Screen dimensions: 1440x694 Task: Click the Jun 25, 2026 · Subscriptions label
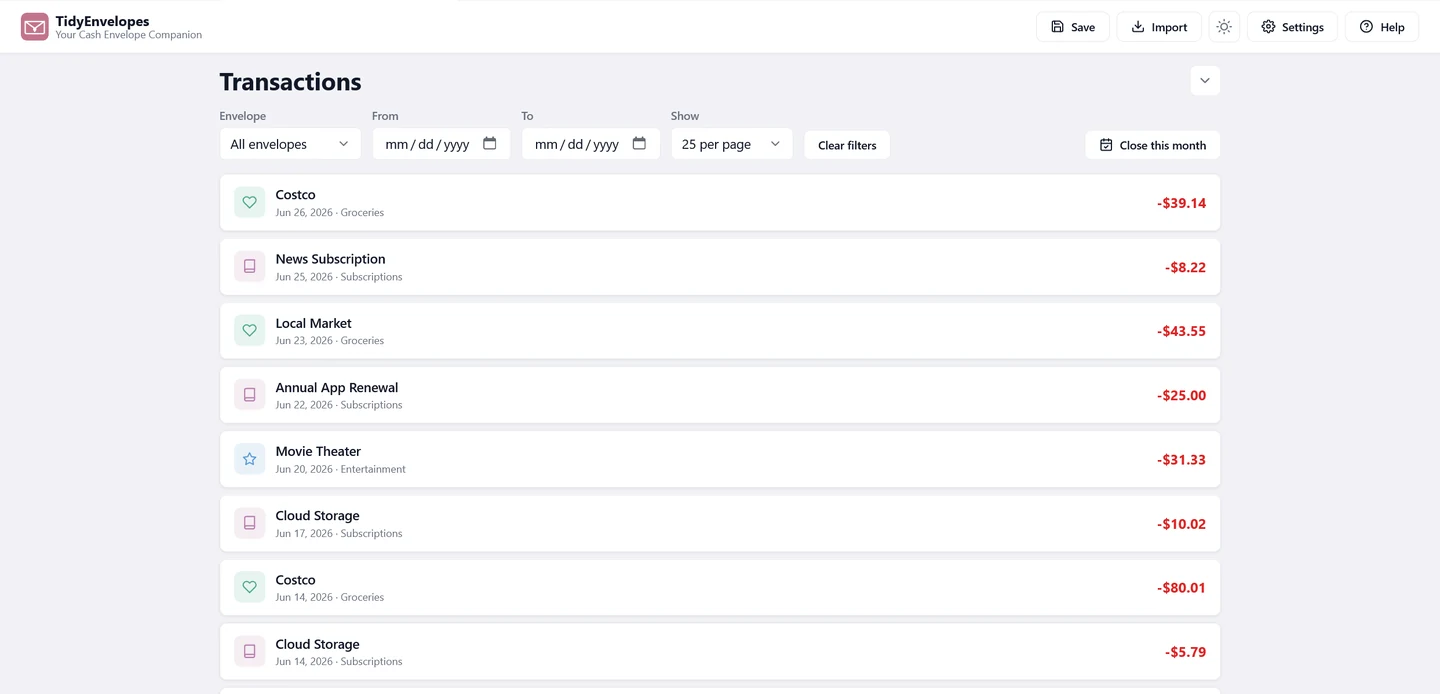click(x=339, y=277)
